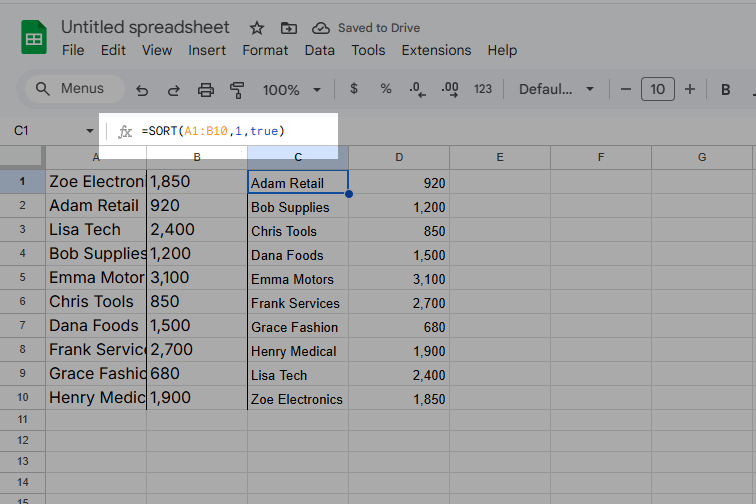Image resolution: width=756 pixels, height=504 pixels.
Task: Decrease font size with minus button
Action: (626, 89)
